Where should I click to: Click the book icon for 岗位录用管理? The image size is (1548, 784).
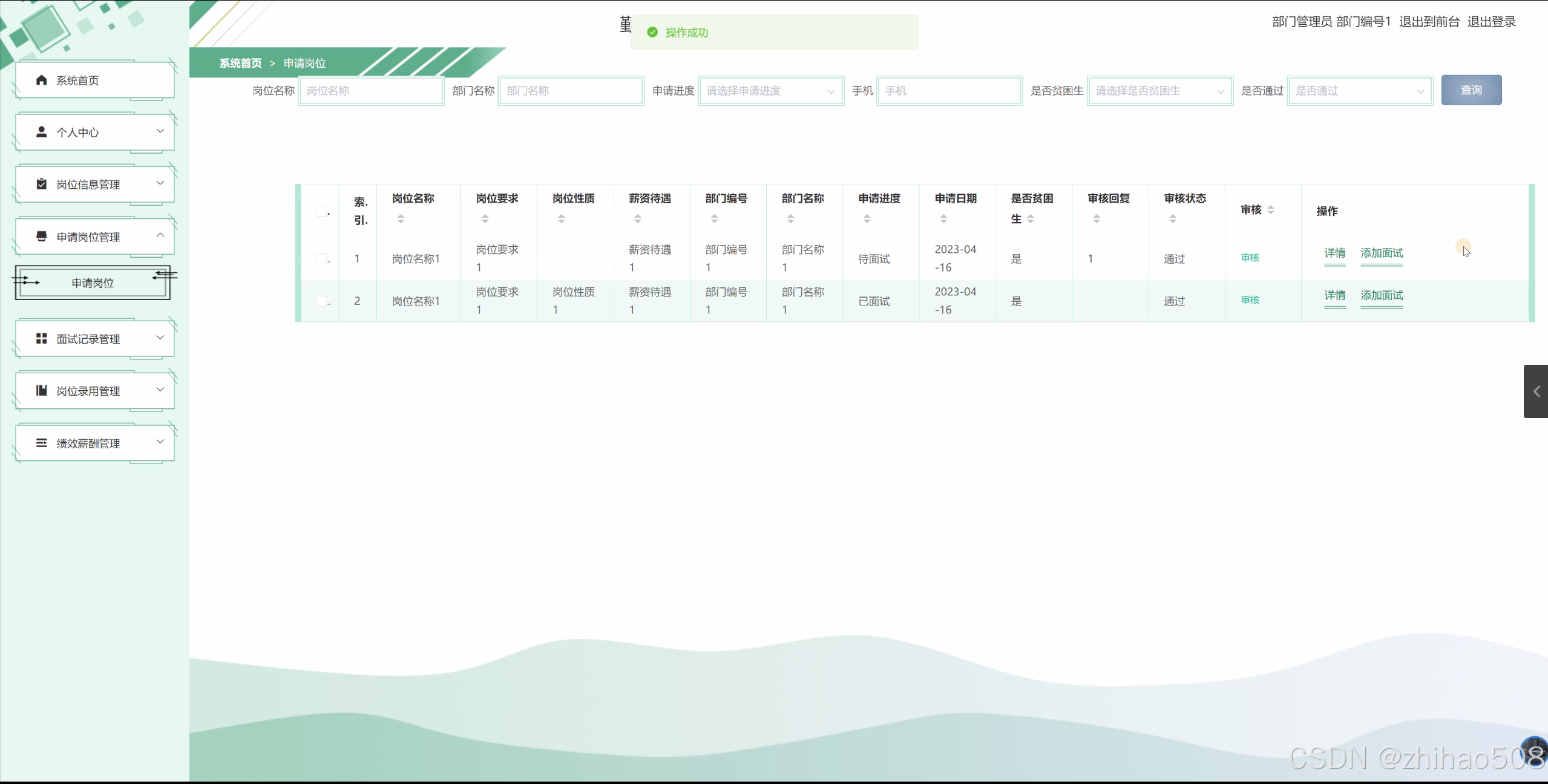click(x=41, y=391)
